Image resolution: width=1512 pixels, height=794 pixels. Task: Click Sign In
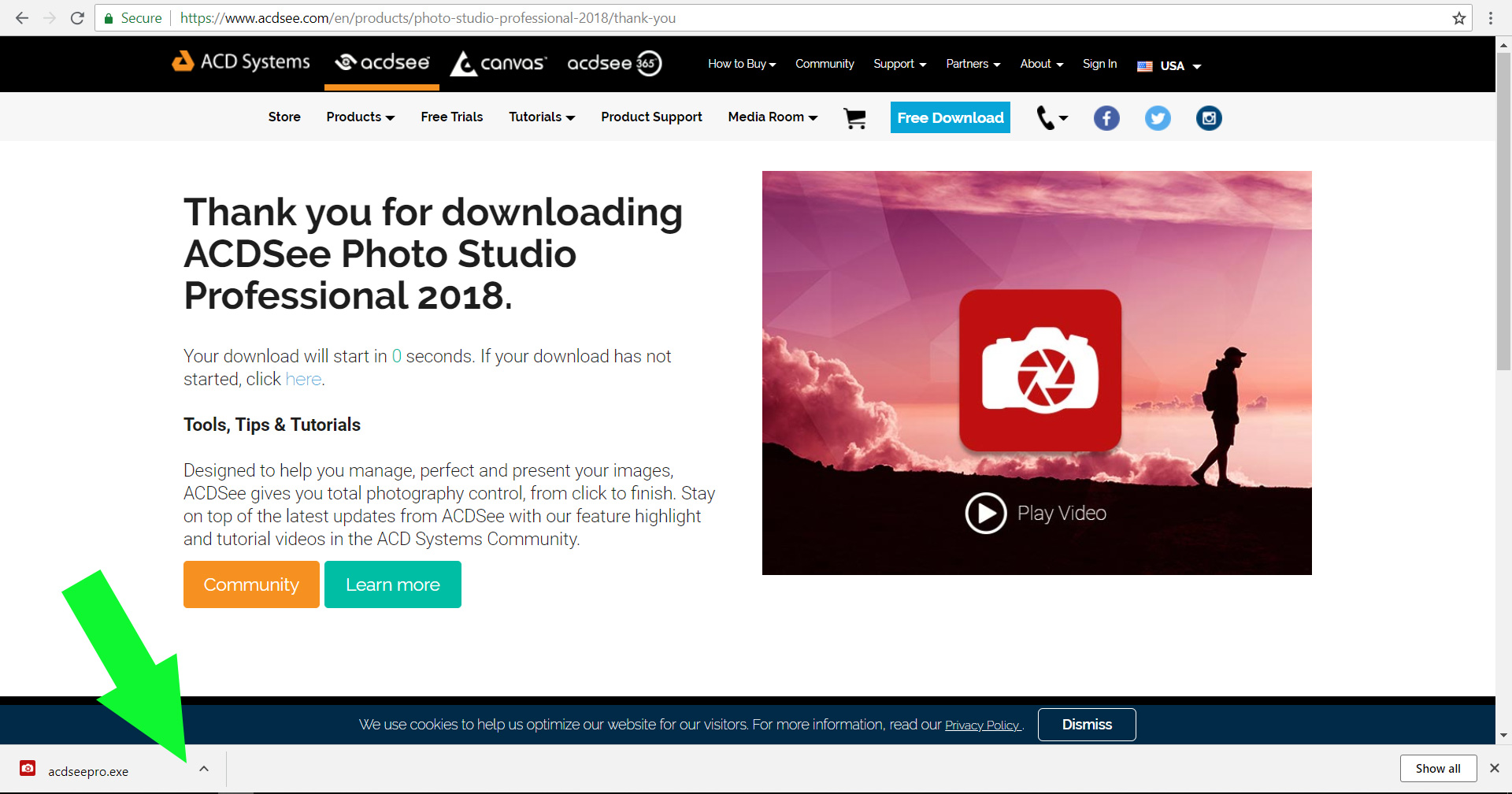pyautogui.click(x=1099, y=64)
